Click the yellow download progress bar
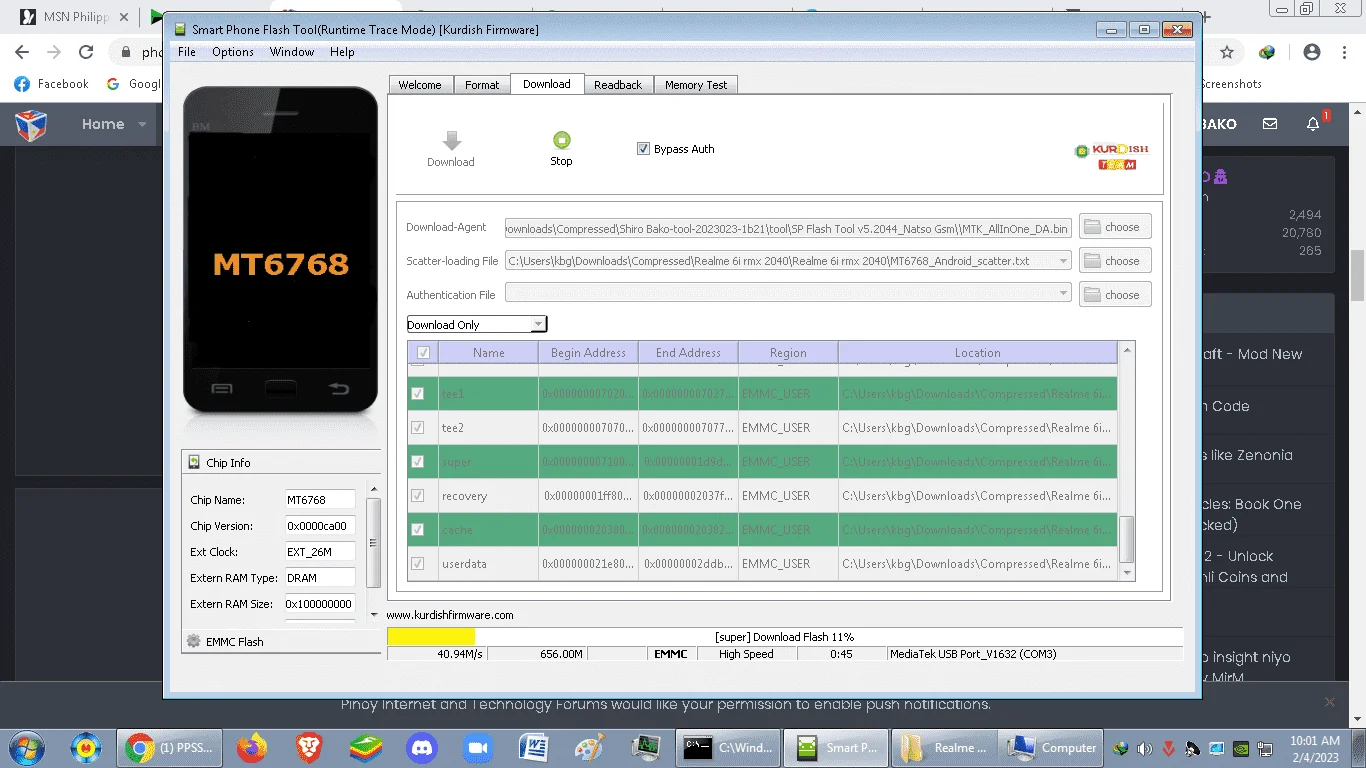 431,636
